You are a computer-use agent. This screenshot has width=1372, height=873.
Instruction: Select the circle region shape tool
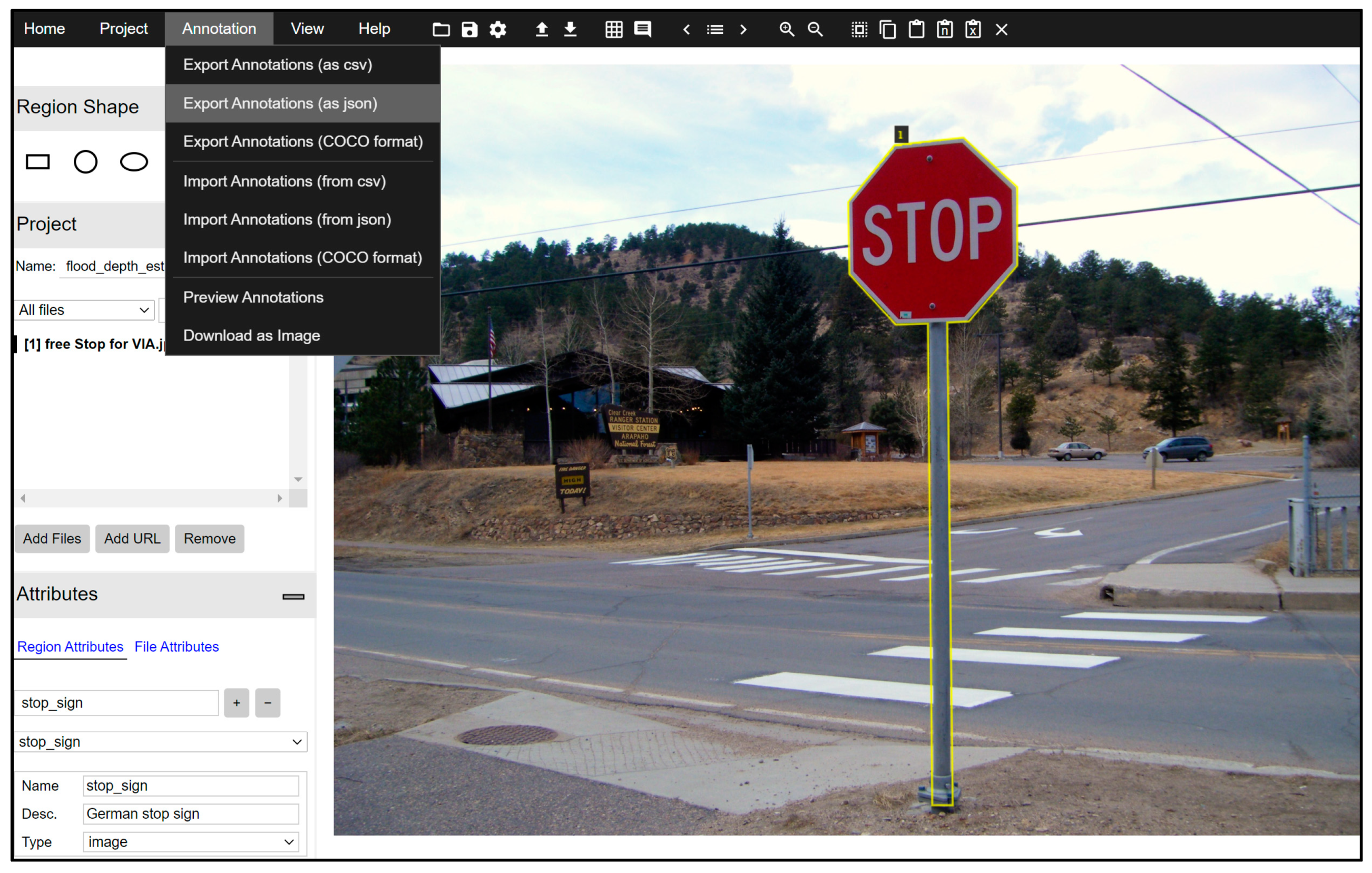(x=85, y=162)
